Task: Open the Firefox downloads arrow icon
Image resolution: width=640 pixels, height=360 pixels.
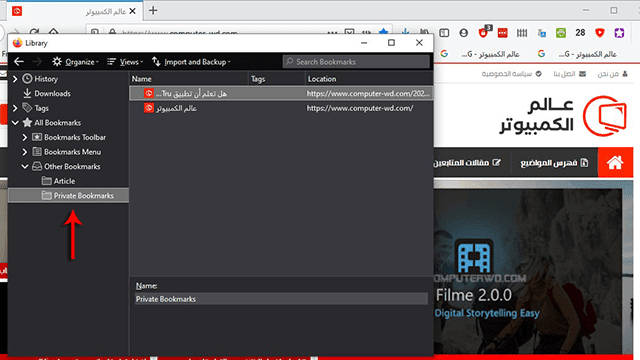Action: [x=405, y=32]
